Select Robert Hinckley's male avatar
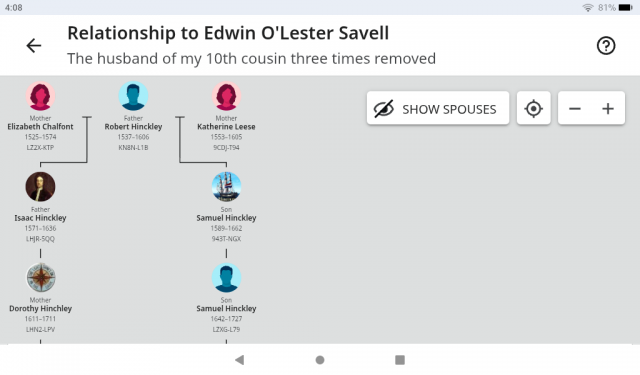 coord(133,96)
